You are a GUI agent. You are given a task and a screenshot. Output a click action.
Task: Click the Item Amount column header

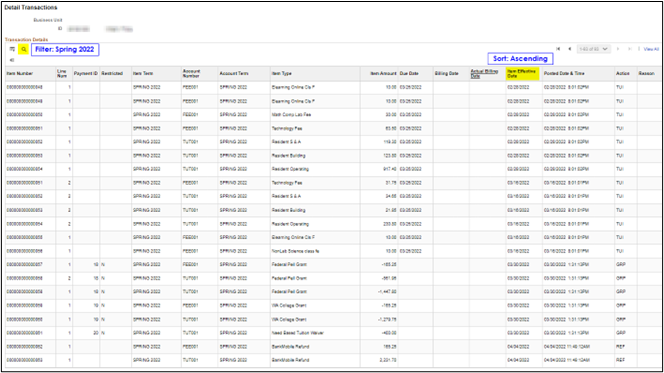(x=384, y=74)
